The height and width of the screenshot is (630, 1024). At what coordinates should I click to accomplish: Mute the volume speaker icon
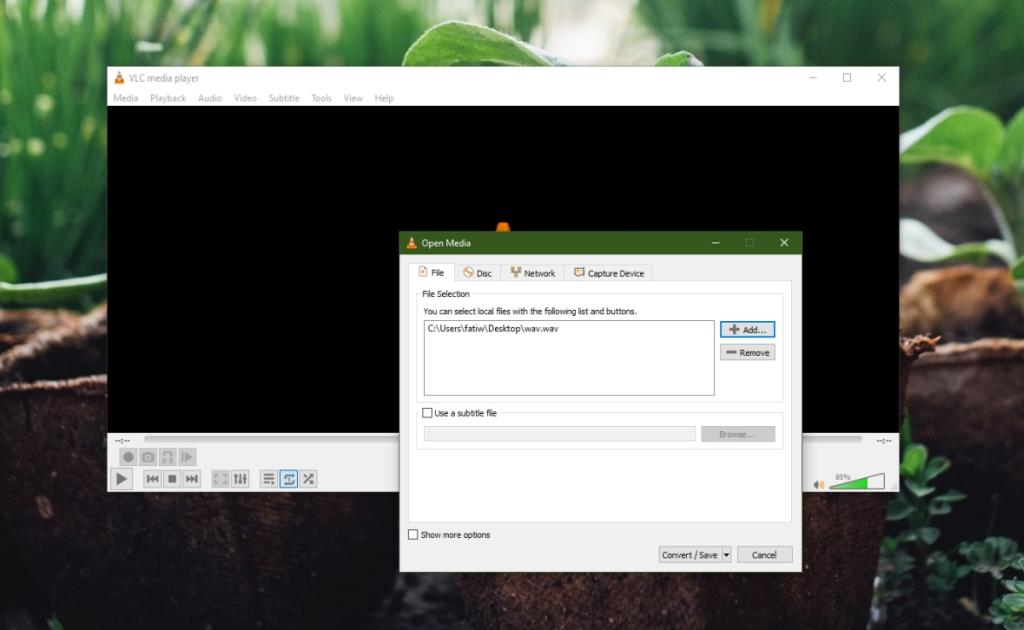[818, 481]
